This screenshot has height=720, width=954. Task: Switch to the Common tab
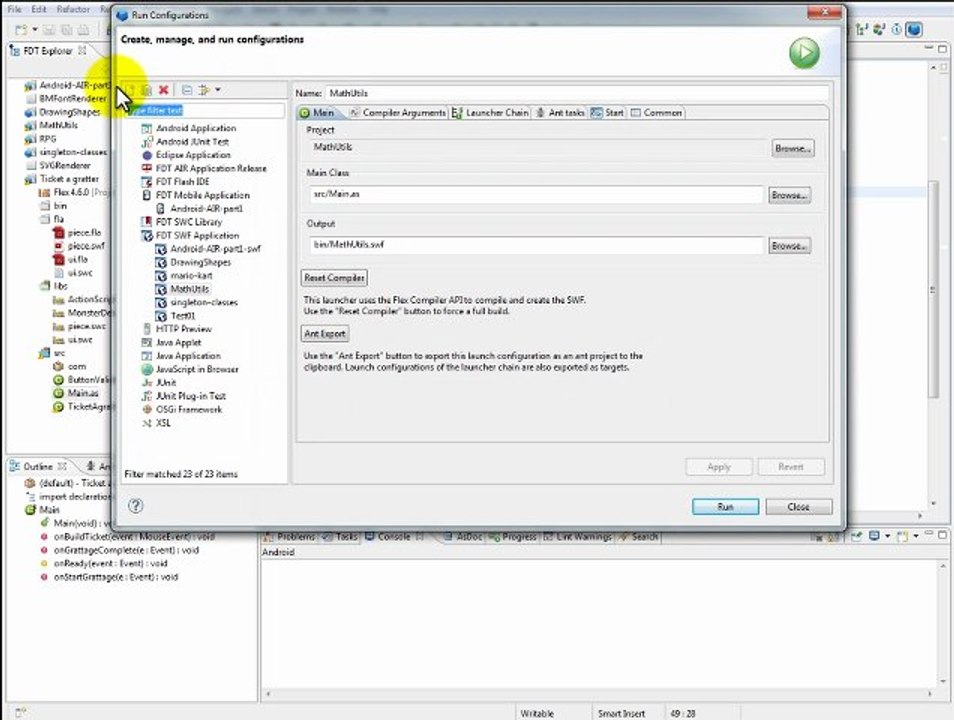[656, 113]
